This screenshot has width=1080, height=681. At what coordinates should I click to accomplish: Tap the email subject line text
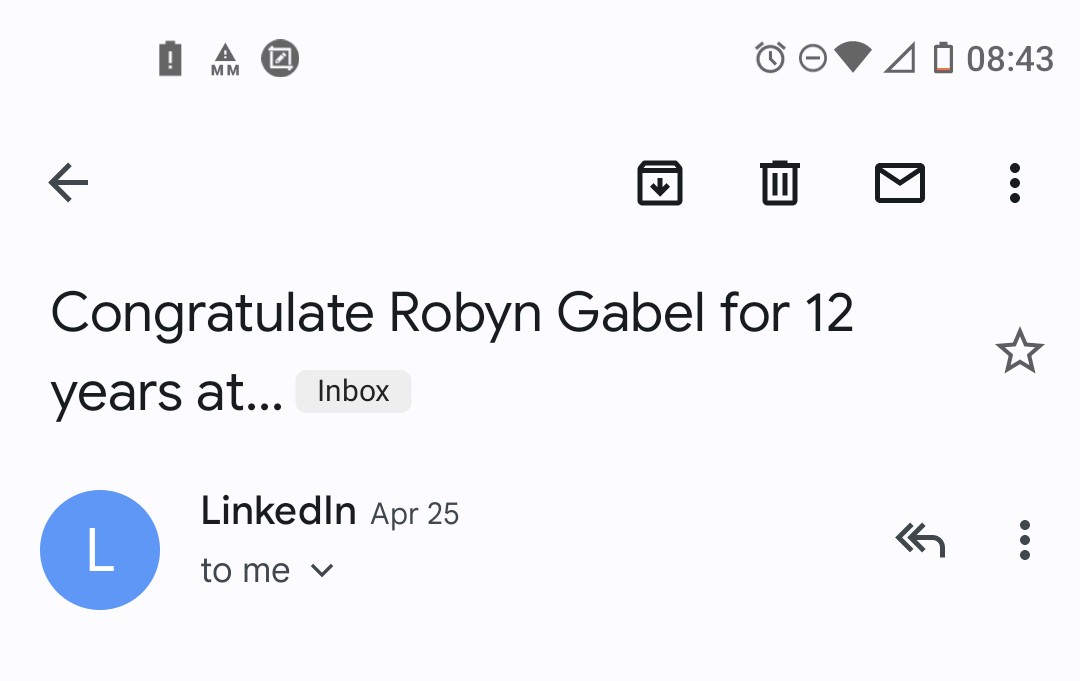pyautogui.click(x=451, y=313)
